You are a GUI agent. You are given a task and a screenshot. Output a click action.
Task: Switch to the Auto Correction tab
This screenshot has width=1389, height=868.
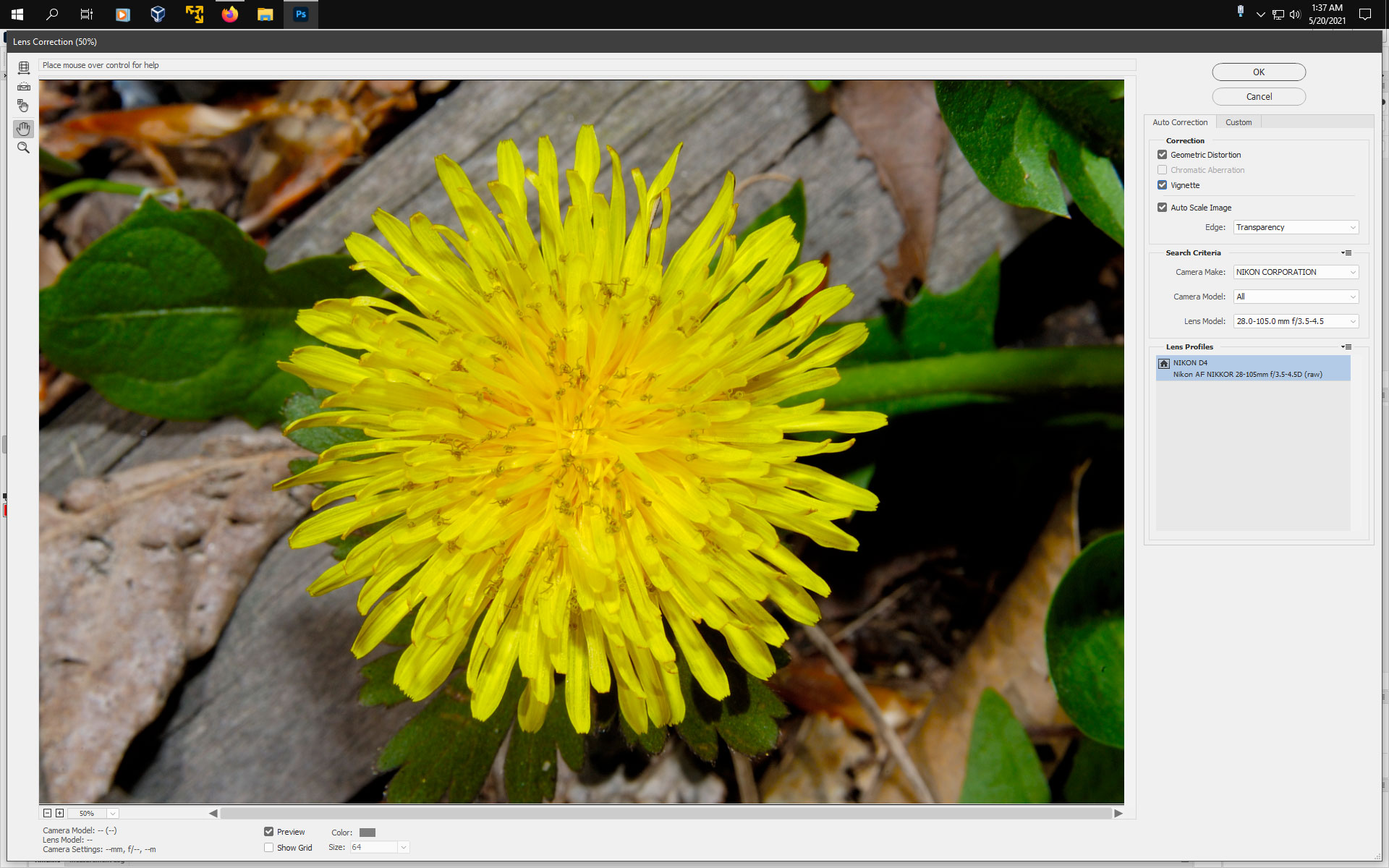[x=1180, y=122]
